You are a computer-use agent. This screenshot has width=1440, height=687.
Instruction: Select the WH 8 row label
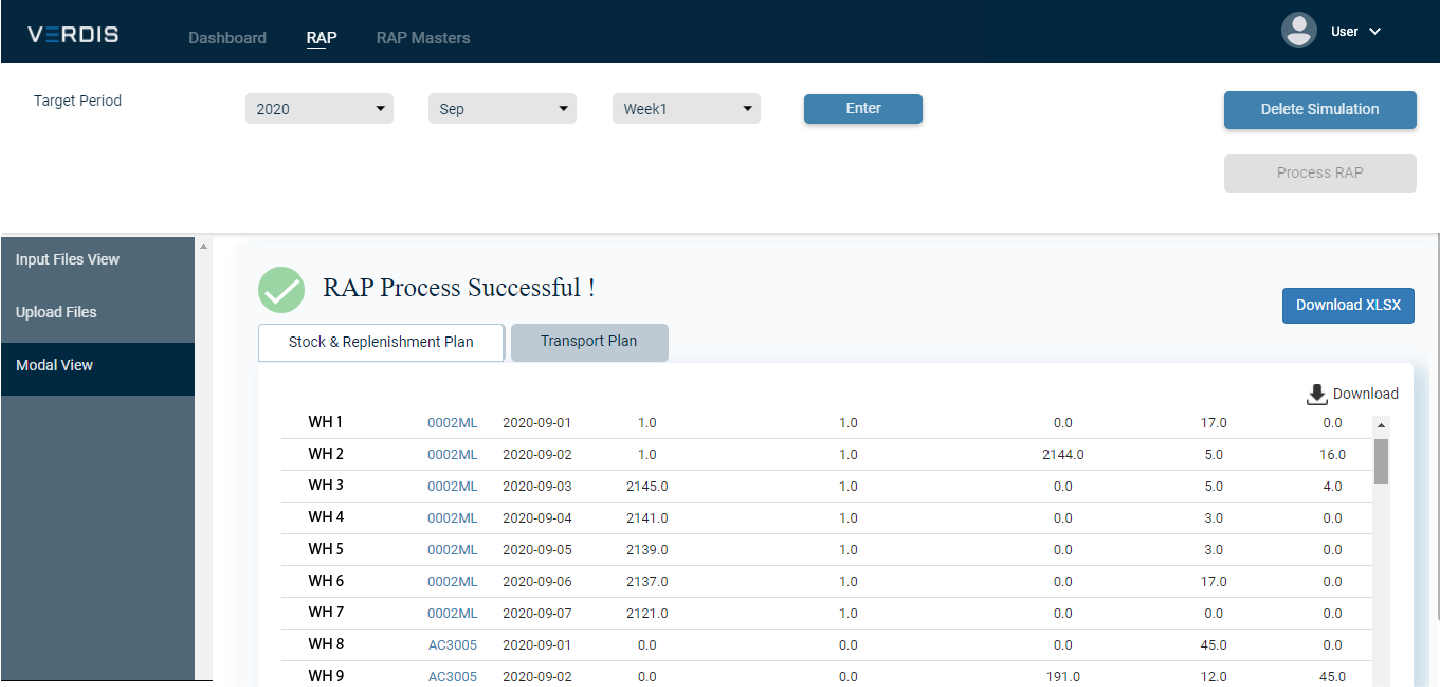pyautogui.click(x=326, y=644)
